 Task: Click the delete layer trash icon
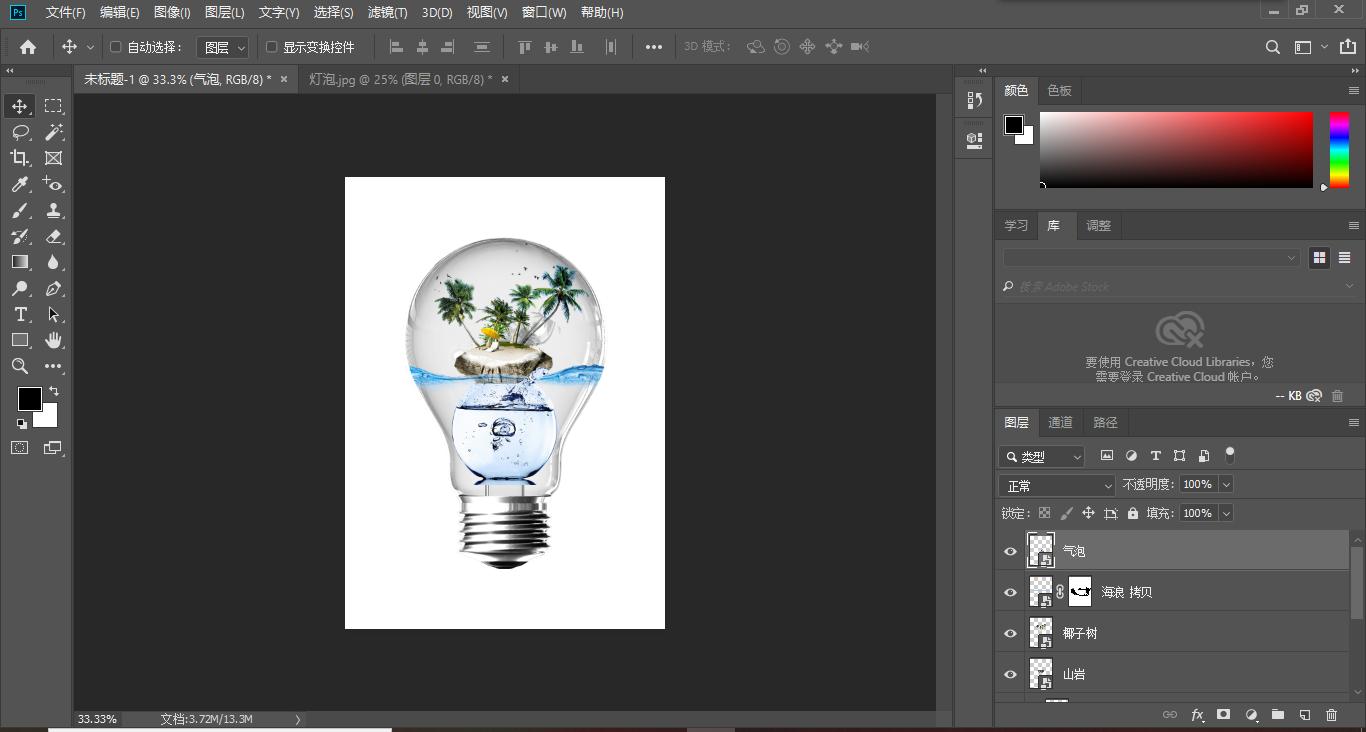click(x=1331, y=715)
